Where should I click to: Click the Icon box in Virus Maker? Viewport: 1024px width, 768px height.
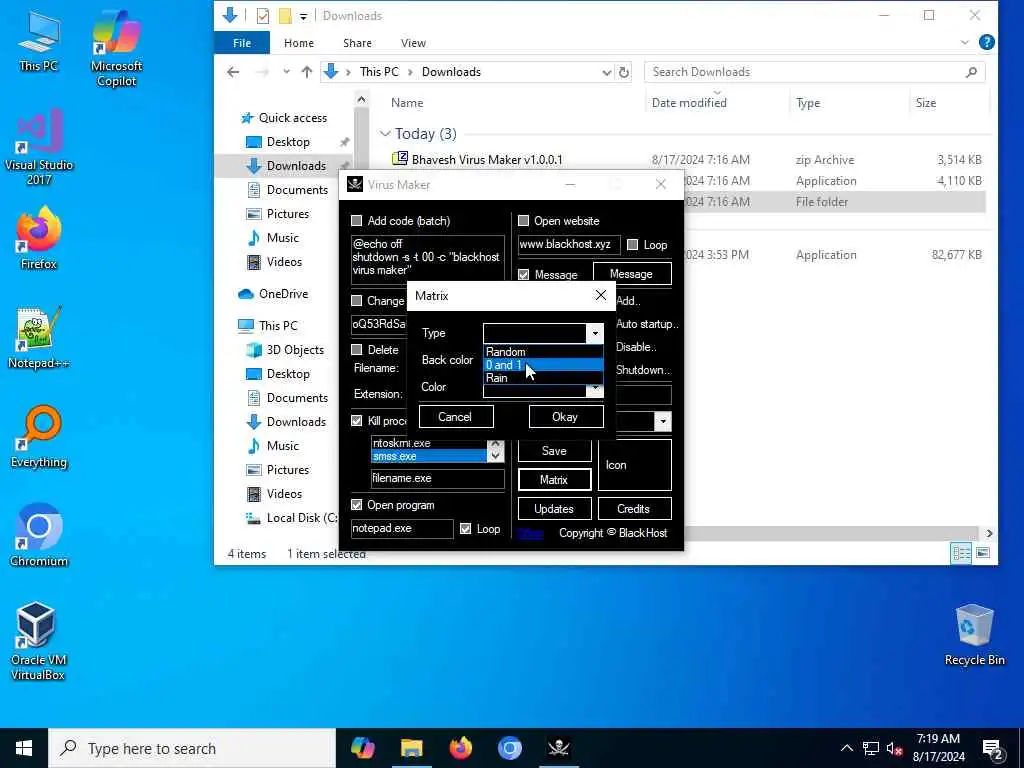(x=634, y=464)
